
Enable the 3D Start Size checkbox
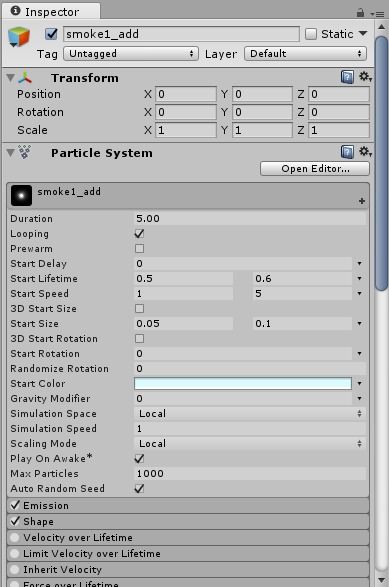click(x=139, y=308)
